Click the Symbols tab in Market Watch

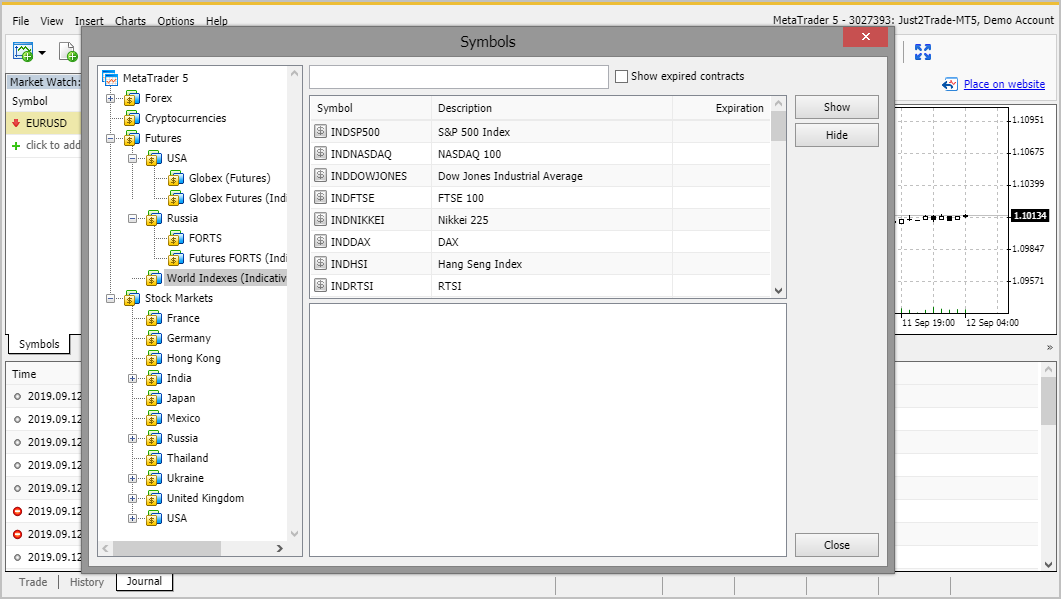(39, 344)
